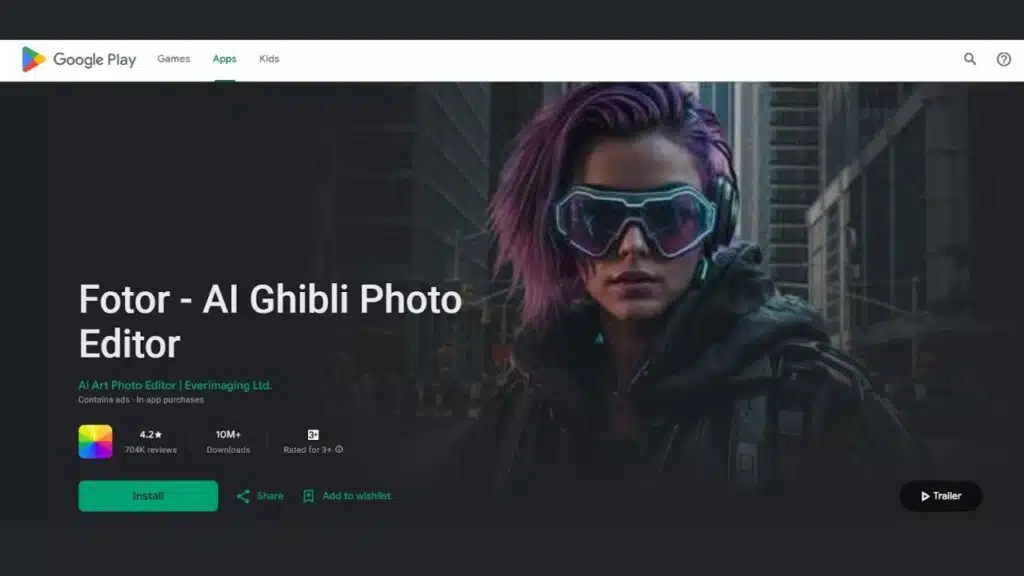
Task: Play the app Trailer
Action: [941, 496]
